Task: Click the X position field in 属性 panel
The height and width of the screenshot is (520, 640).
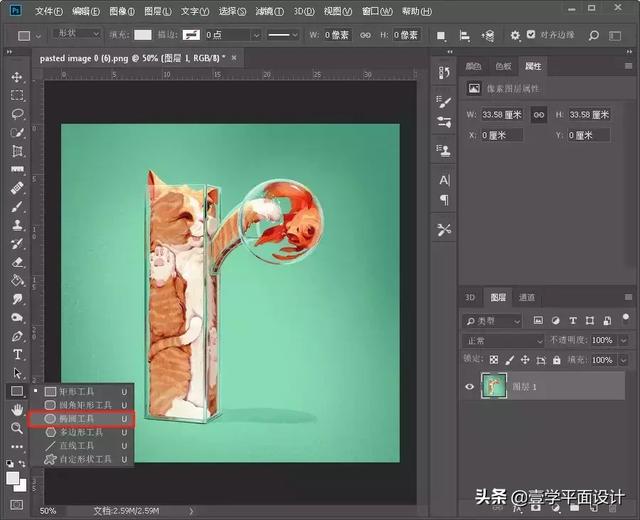Action: tap(501, 135)
